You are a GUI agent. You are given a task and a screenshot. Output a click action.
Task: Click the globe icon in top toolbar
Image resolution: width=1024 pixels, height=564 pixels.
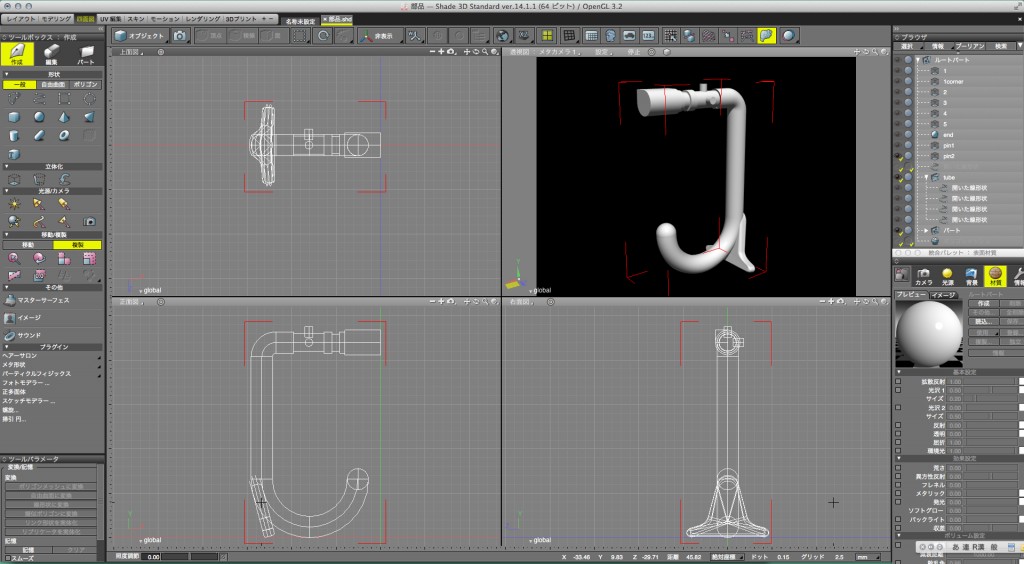[502, 36]
